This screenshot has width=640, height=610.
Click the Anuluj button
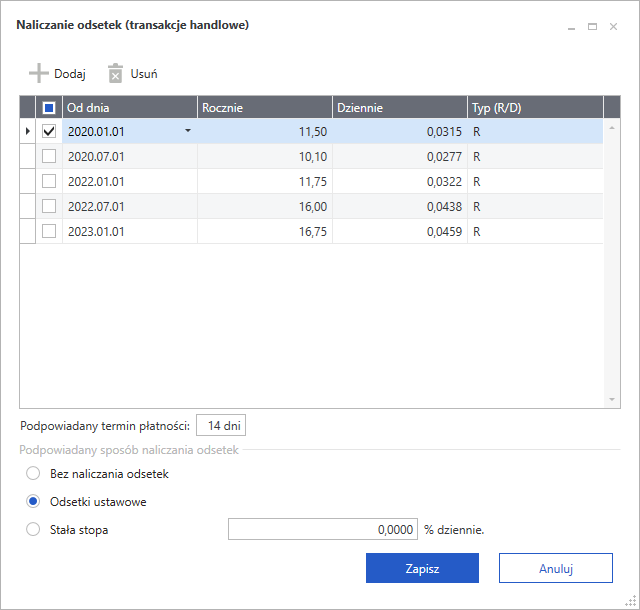555,568
